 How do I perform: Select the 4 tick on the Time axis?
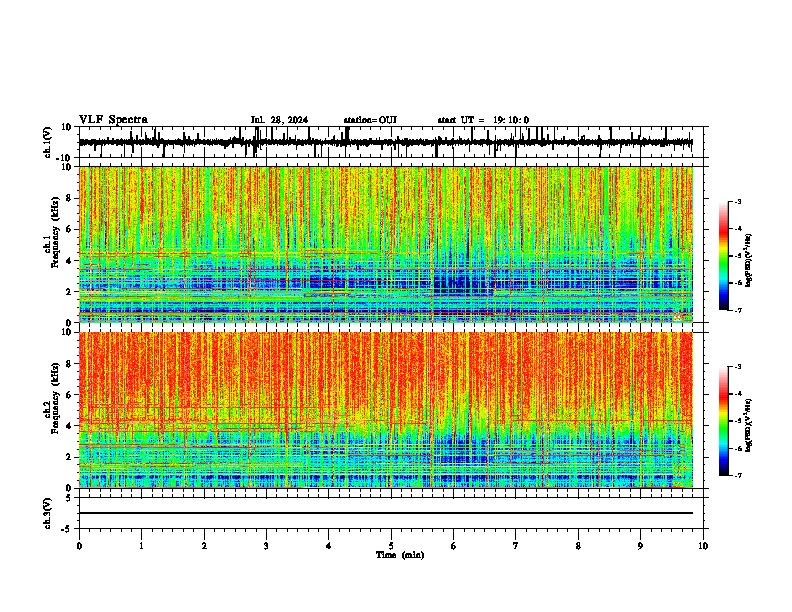click(x=329, y=546)
